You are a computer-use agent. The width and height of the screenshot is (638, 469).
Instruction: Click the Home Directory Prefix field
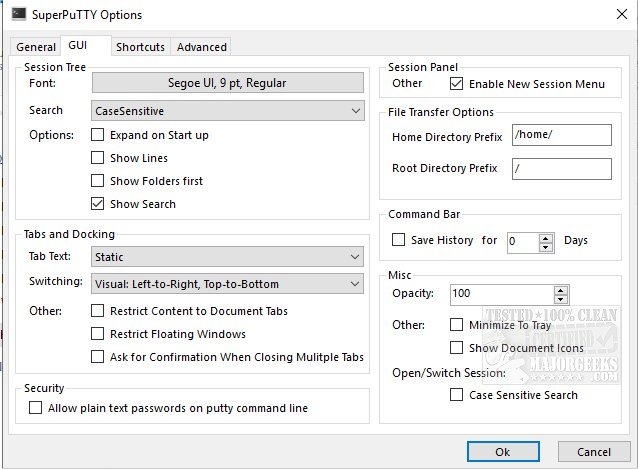[x=560, y=136]
